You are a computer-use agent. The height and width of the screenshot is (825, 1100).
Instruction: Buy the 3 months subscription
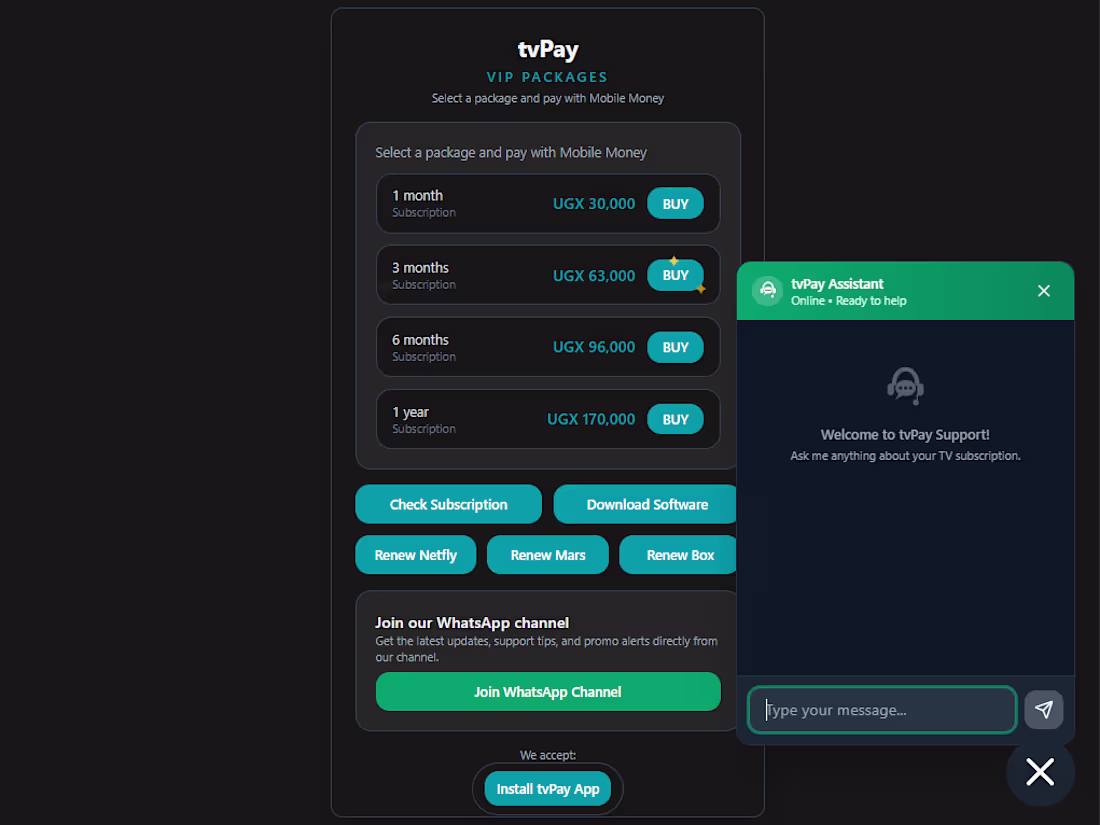coord(675,275)
